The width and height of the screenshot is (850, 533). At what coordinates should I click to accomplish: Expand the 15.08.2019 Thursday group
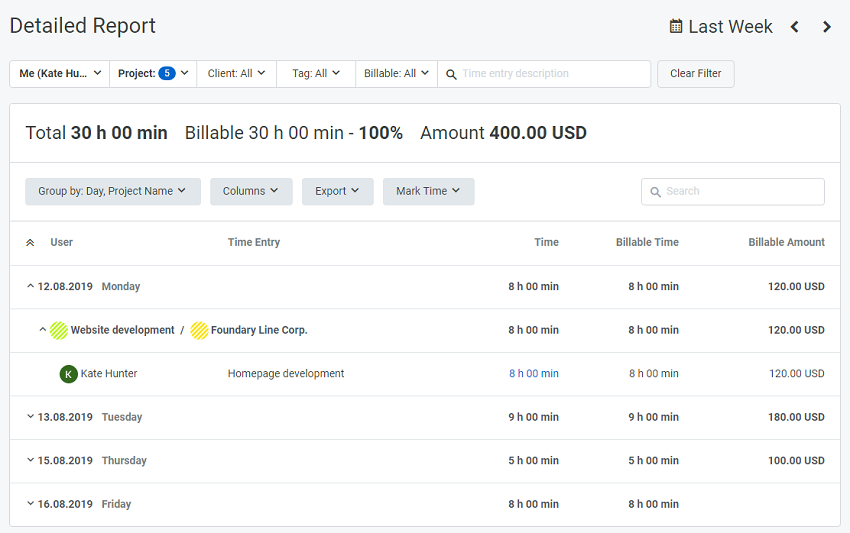tap(30, 460)
